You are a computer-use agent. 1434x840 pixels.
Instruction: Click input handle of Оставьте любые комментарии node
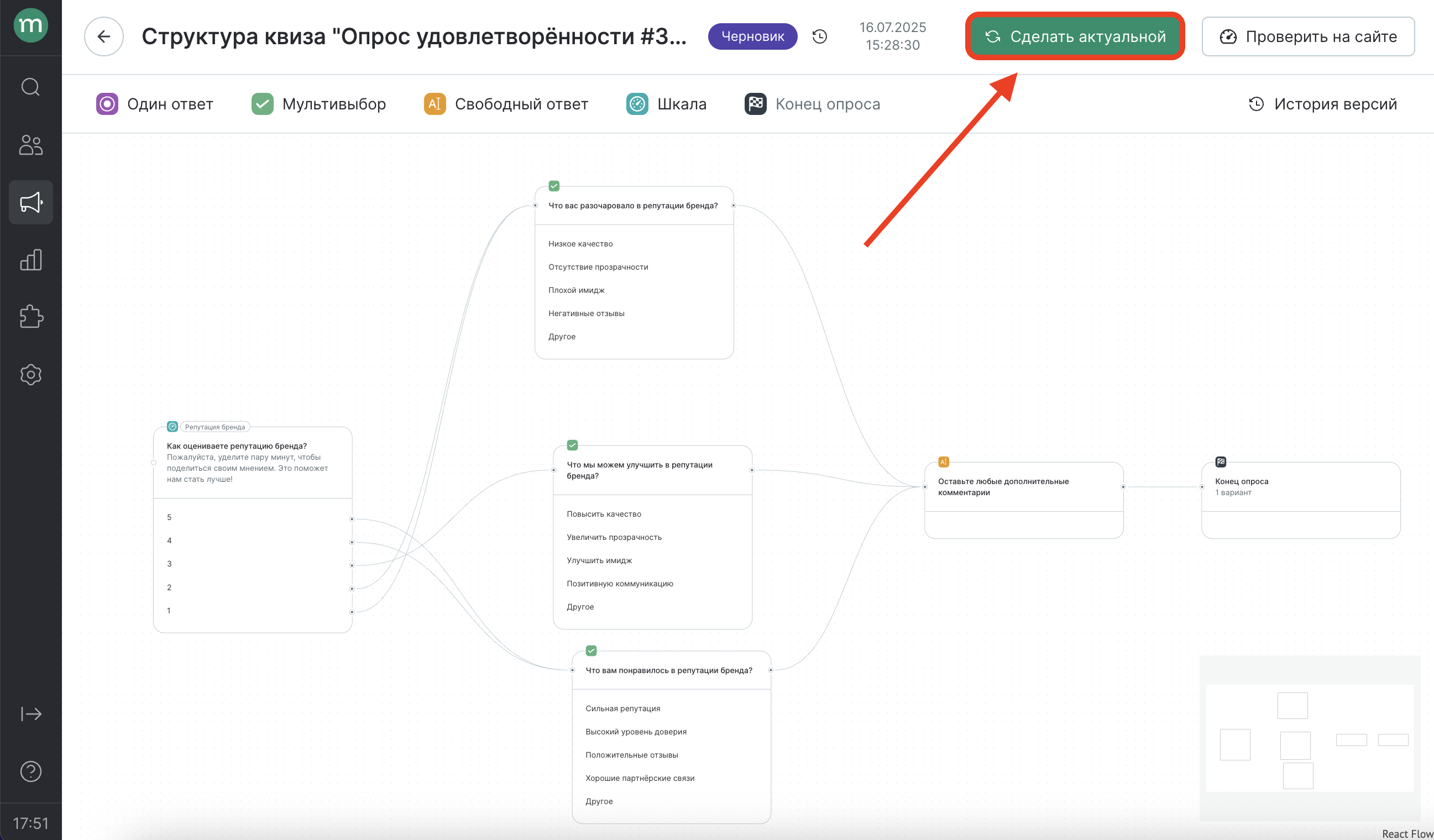[x=925, y=487]
